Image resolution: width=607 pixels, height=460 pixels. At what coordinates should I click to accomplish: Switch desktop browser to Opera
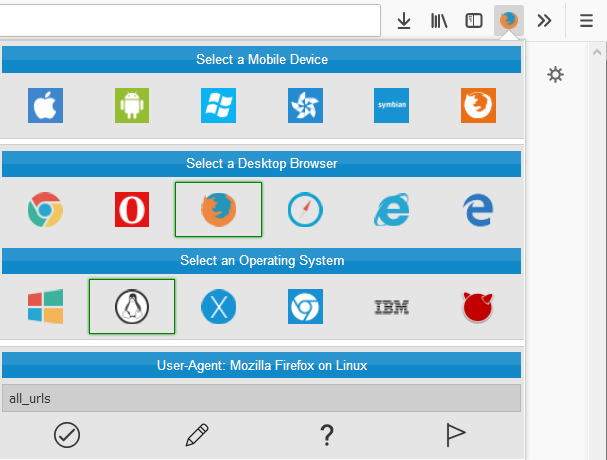pyautogui.click(x=132, y=209)
